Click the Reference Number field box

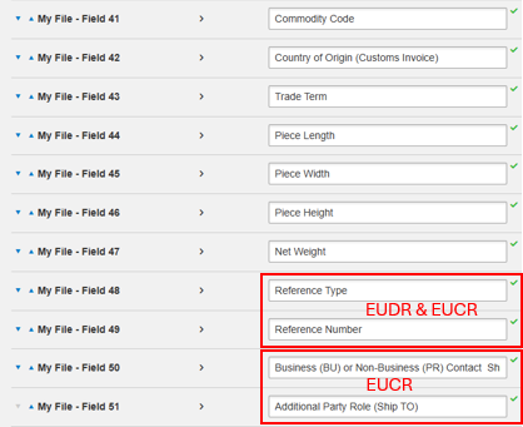tap(388, 329)
